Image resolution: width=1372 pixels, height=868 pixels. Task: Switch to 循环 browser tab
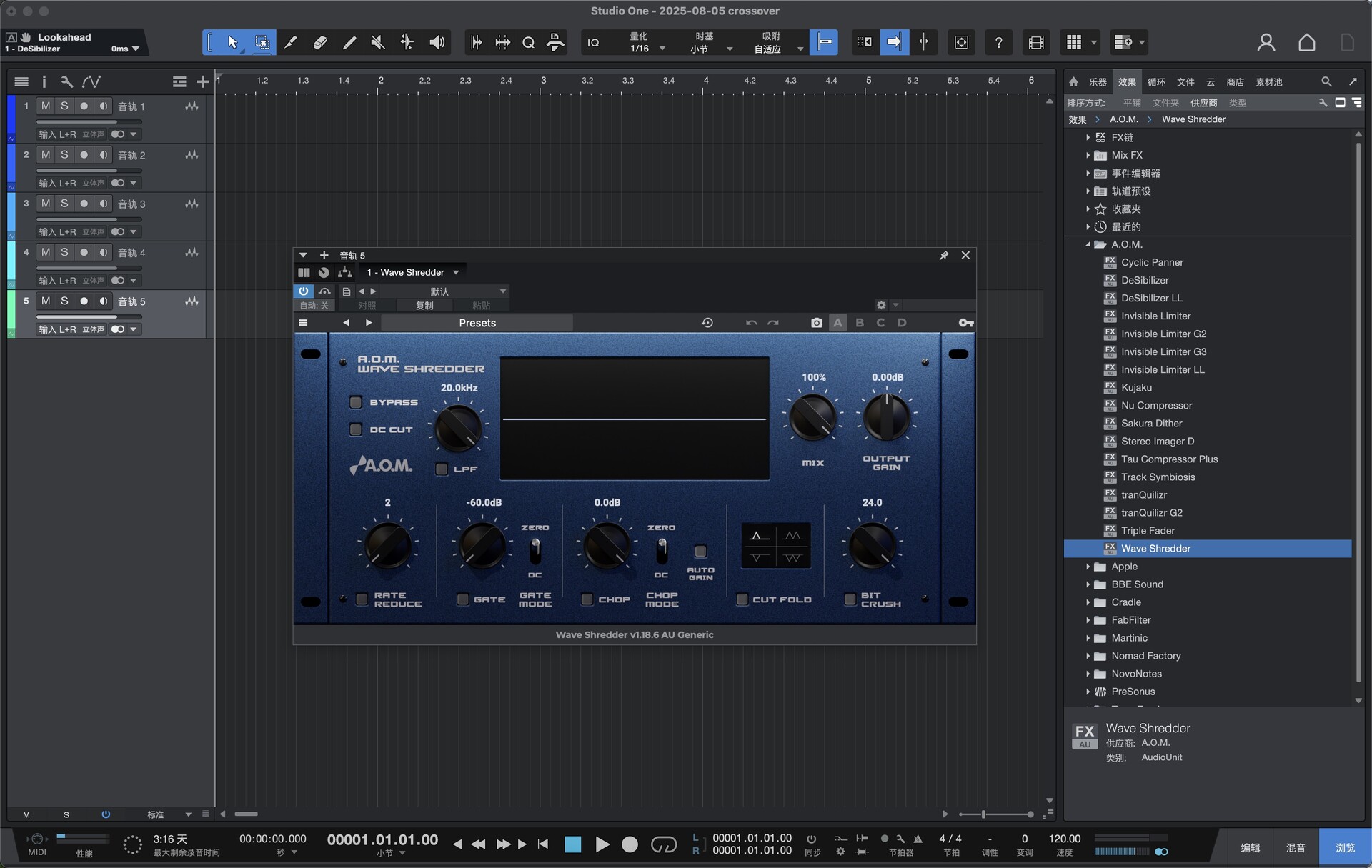pos(1156,82)
